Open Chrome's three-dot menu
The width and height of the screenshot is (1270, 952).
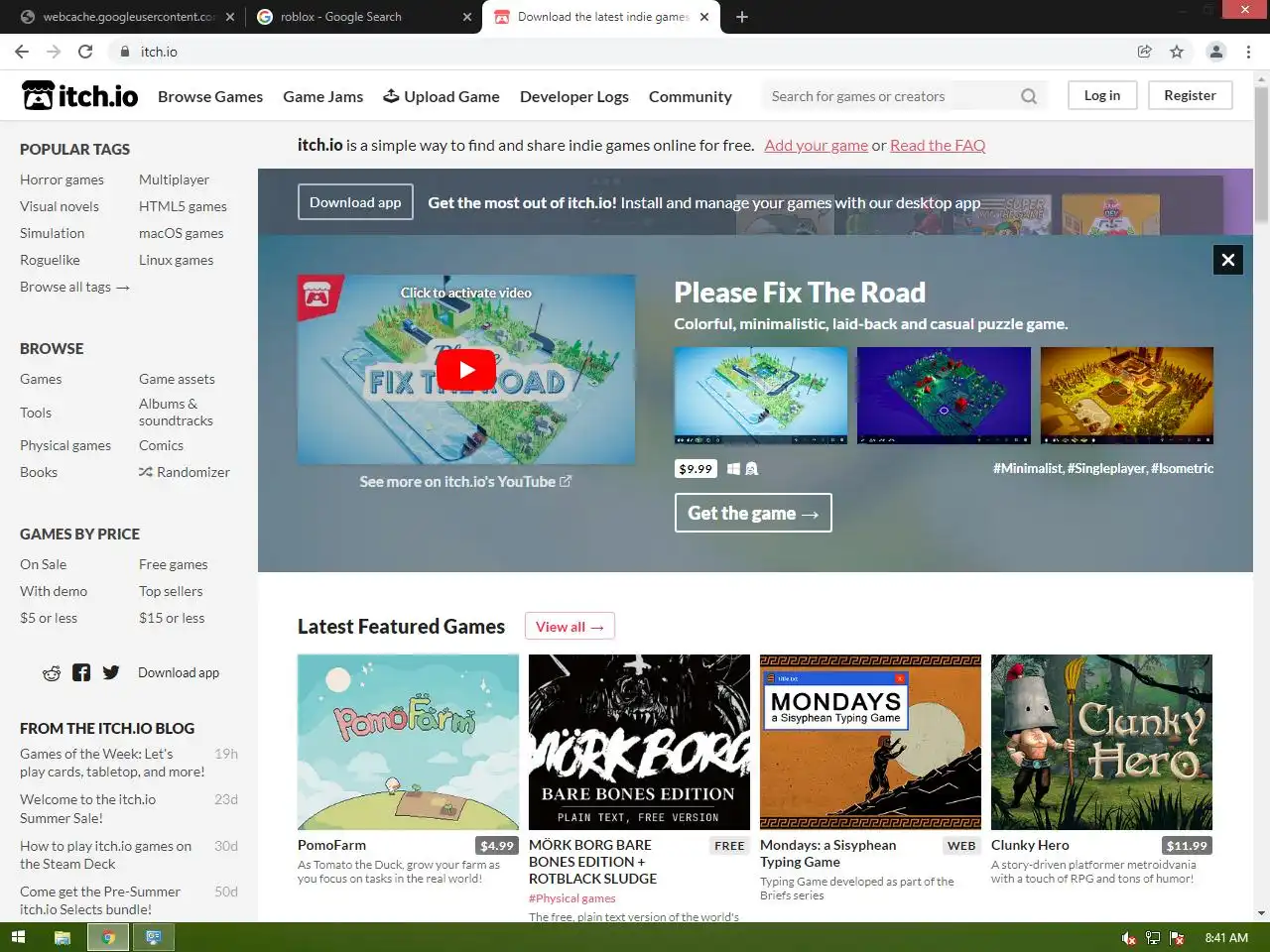tap(1248, 52)
